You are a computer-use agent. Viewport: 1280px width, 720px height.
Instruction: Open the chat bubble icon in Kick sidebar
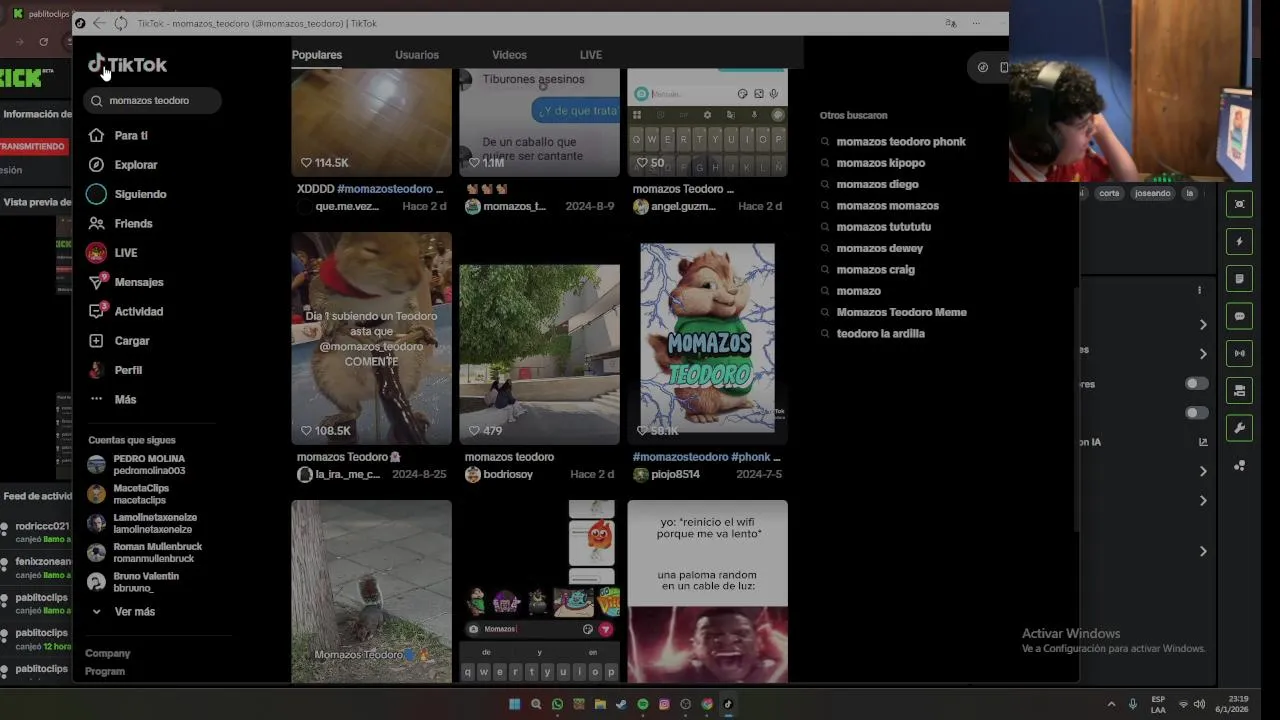pos(1240,316)
